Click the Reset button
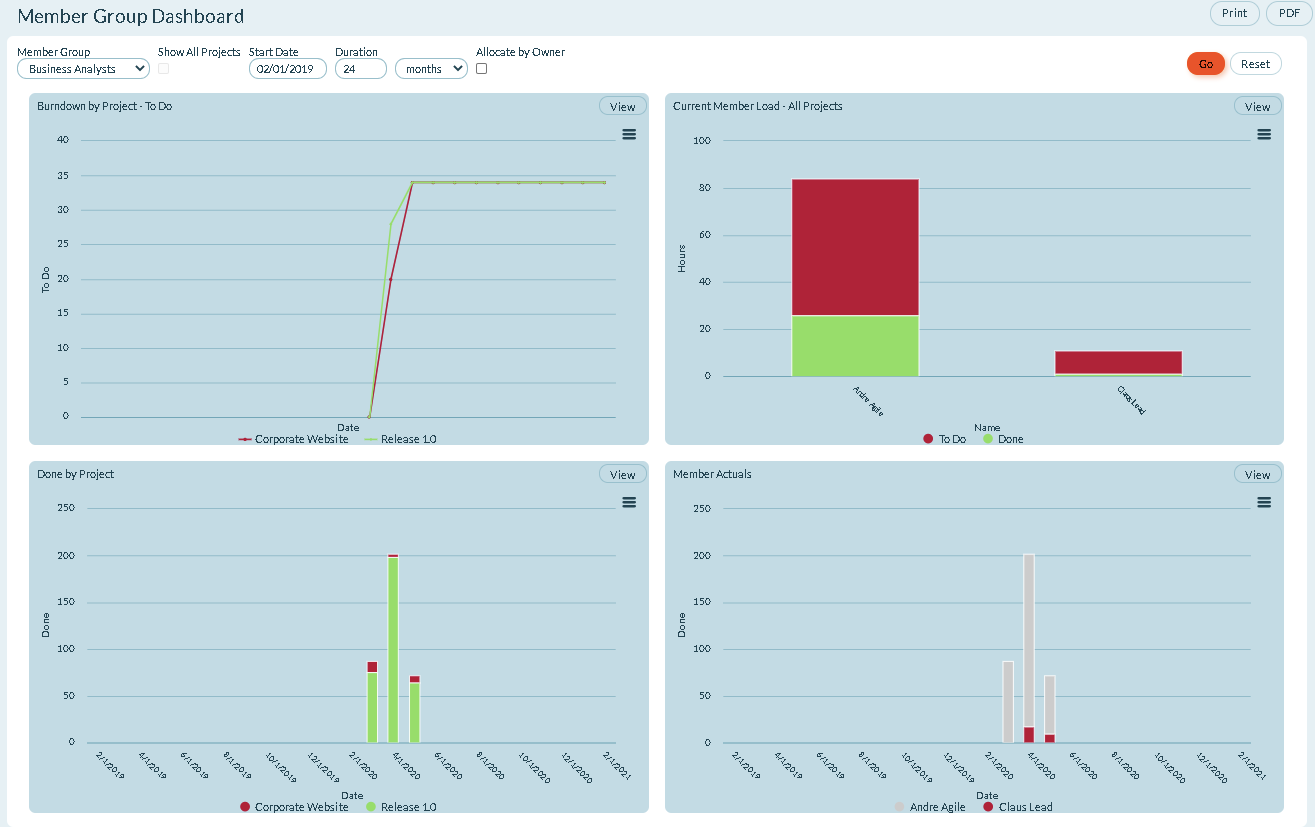1315x827 pixels. tap(1255, 64)
